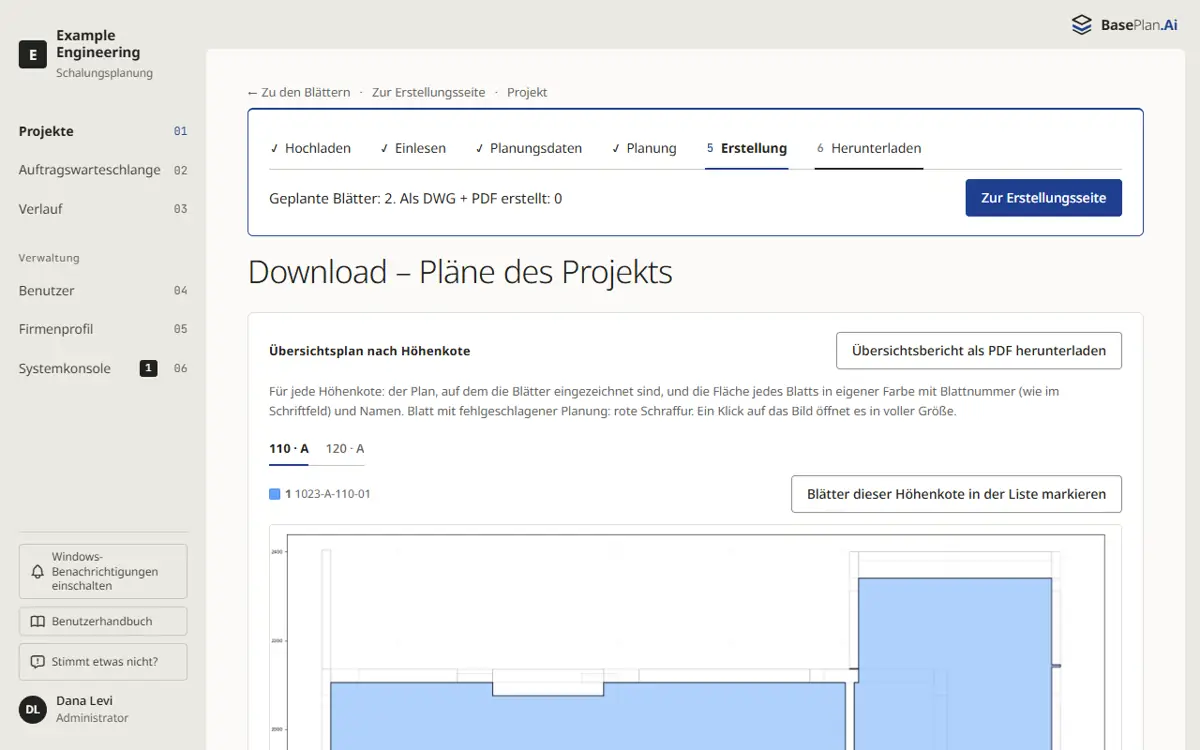Click the BasePlan.Ai logo icon
The height and width of the screenshot is (750, 1200).
click(1082, 25)
